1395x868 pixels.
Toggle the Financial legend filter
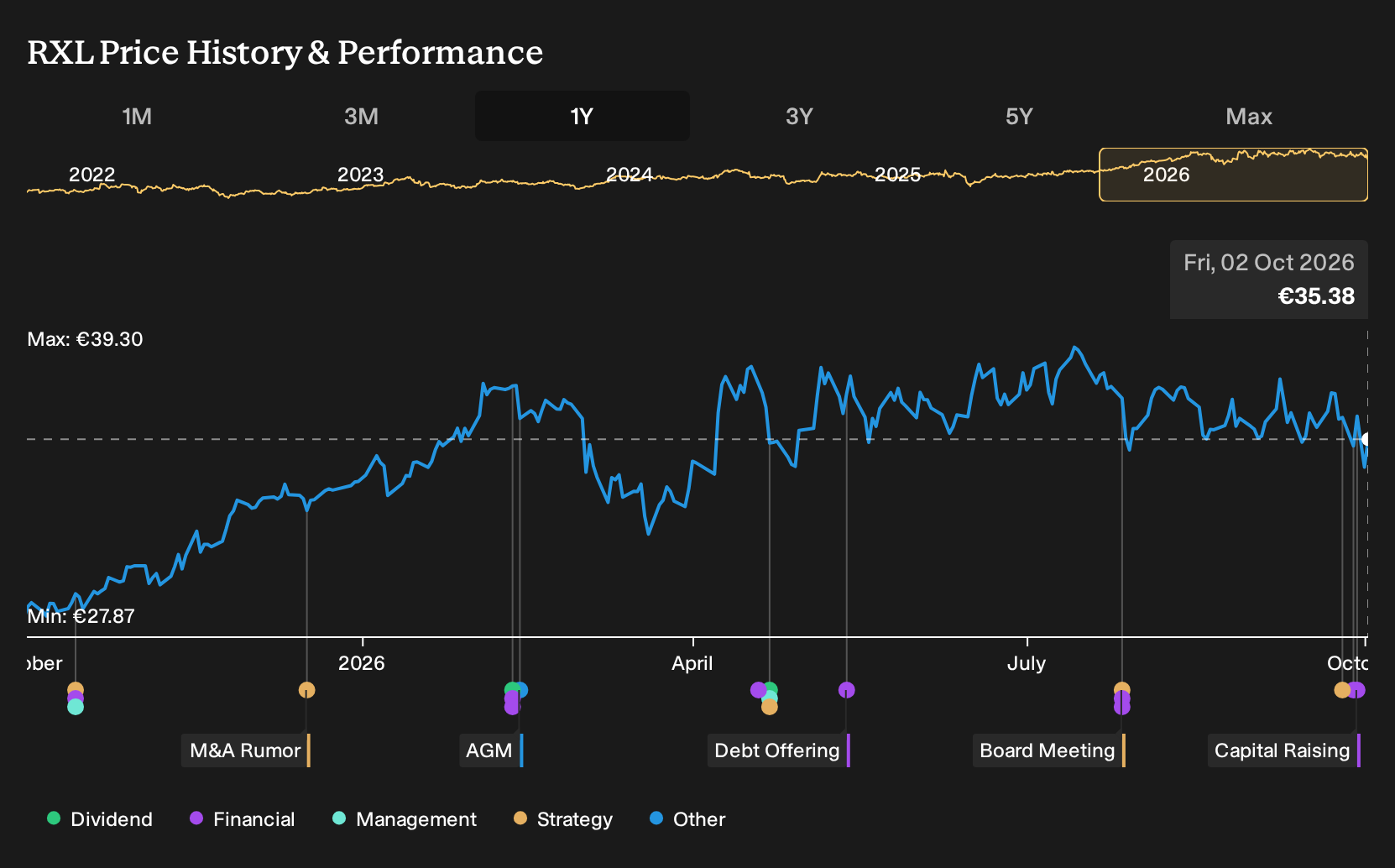243,819
